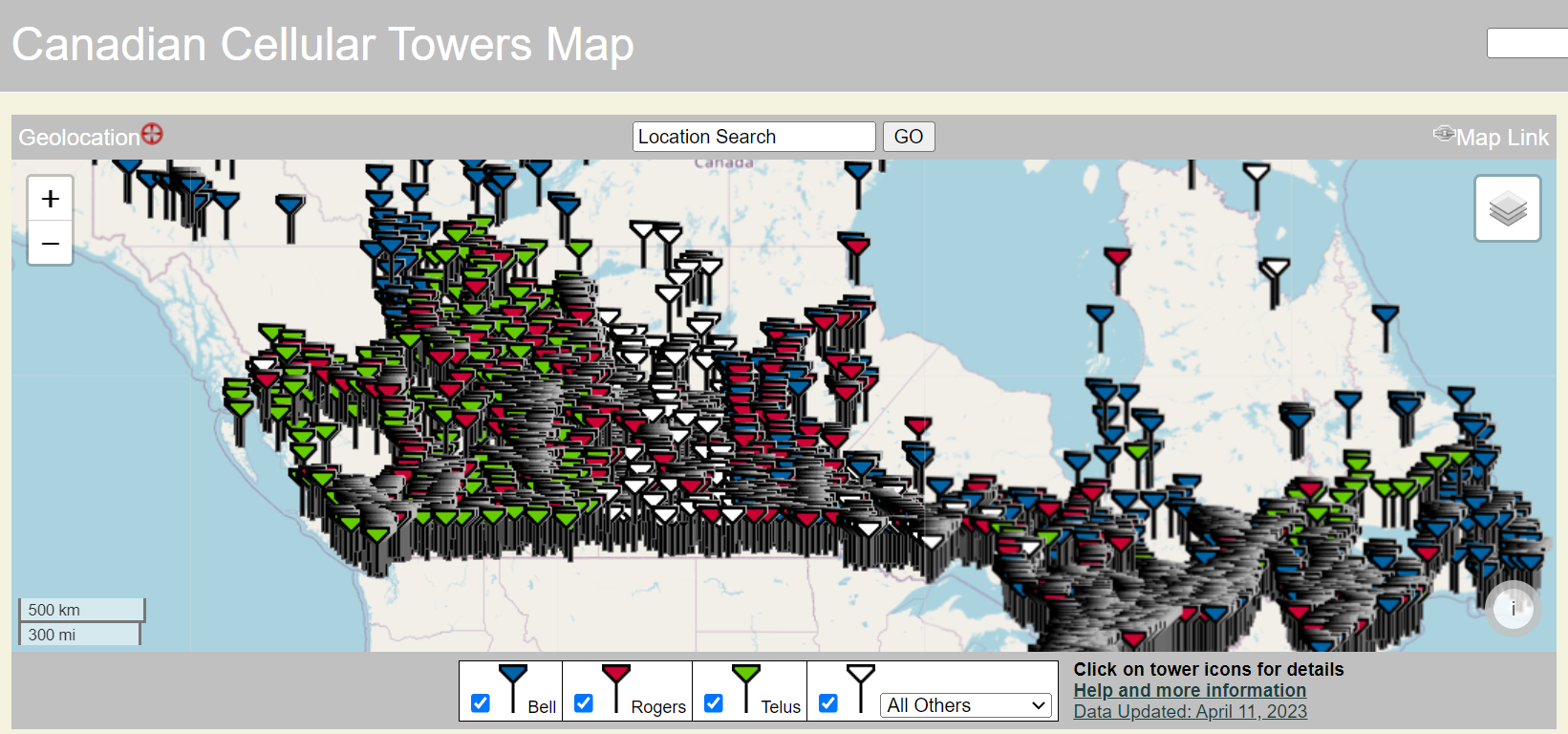Open the map attribution info button
The width and height of the screenshot is (1568, 734).
(1513, 608)
